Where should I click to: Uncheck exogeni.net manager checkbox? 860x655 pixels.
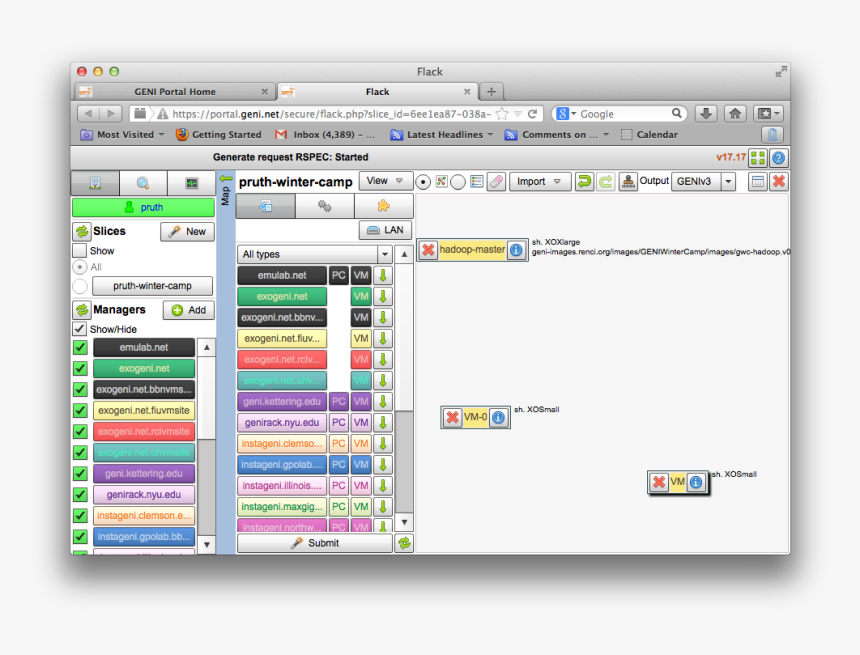tap(80, 368)
